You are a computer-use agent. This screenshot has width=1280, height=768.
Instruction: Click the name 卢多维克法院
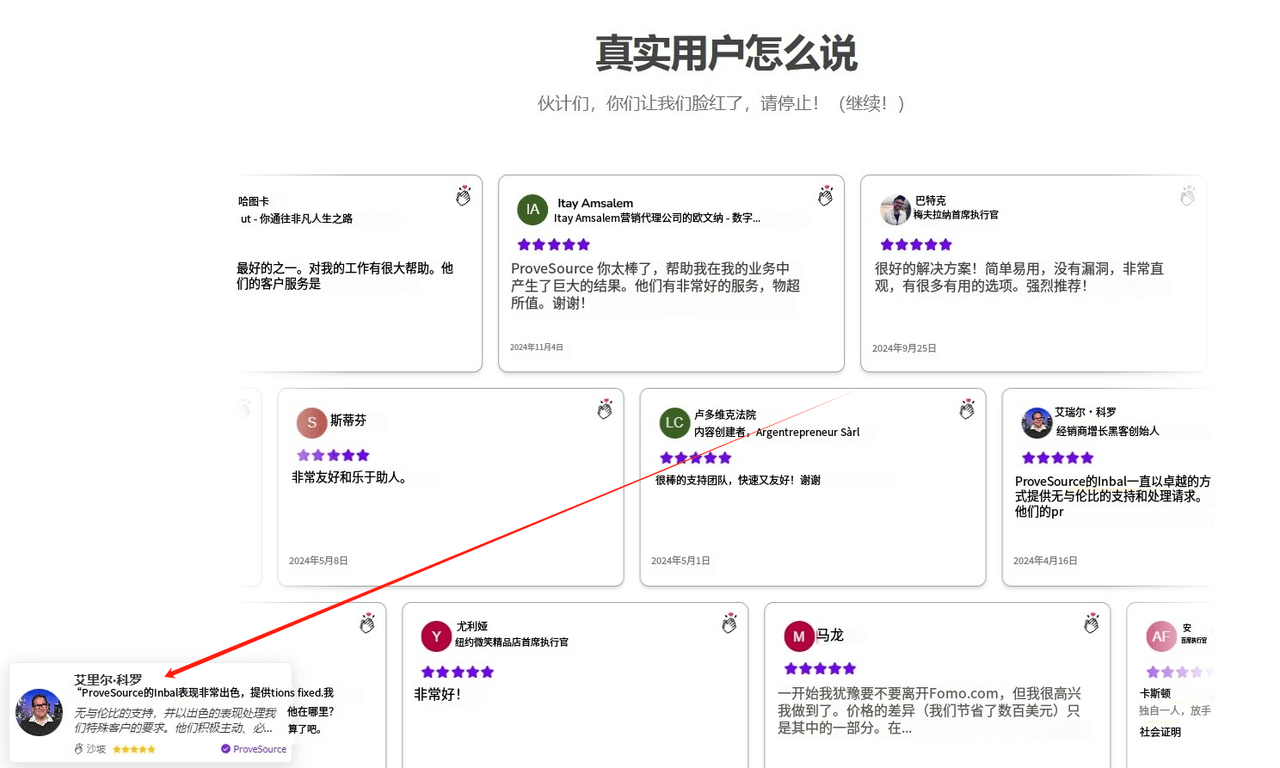click(725, 414)
